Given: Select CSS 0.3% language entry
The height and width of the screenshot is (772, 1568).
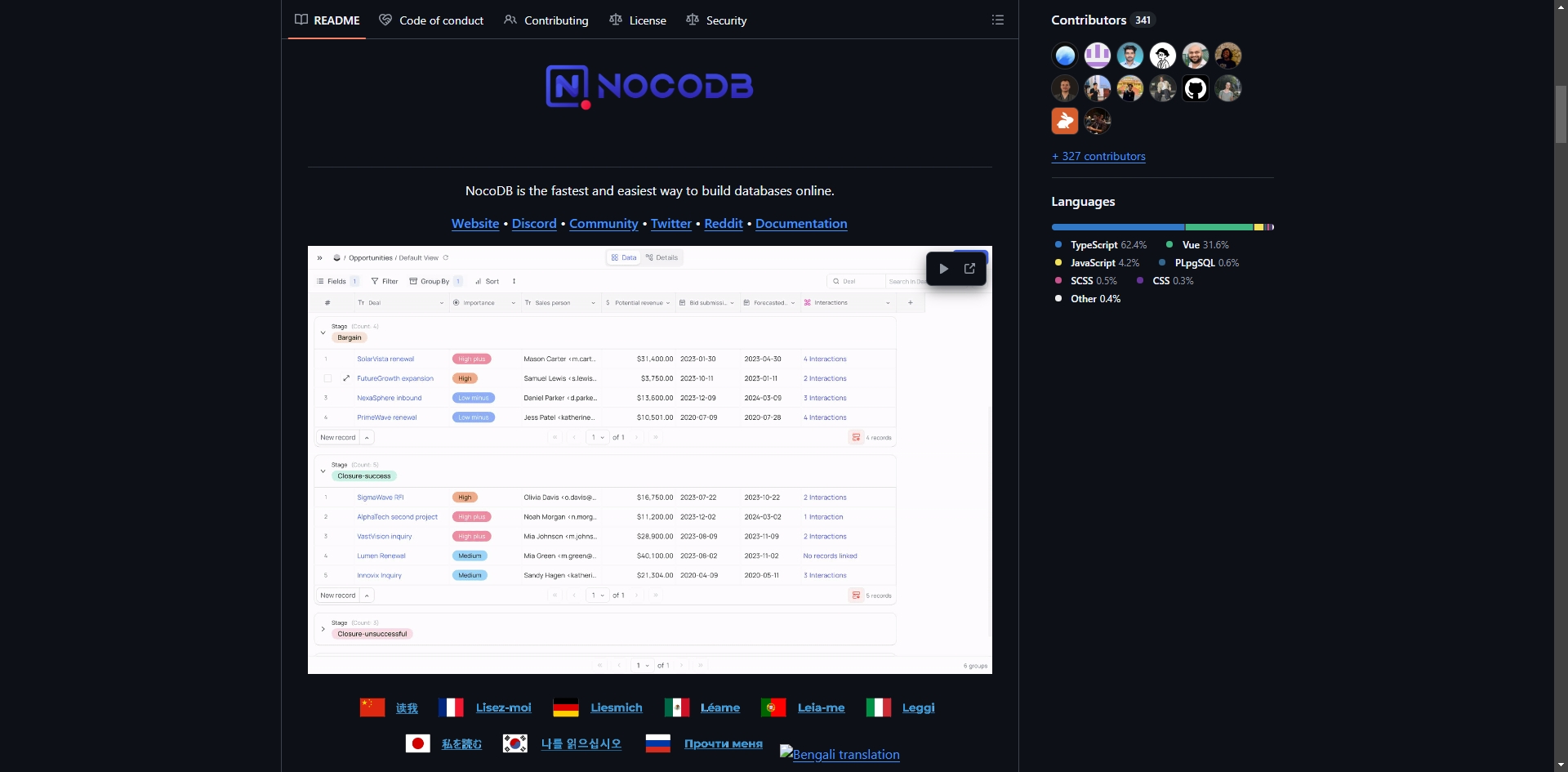Looking at the screenshot, I should (1165, 281).
